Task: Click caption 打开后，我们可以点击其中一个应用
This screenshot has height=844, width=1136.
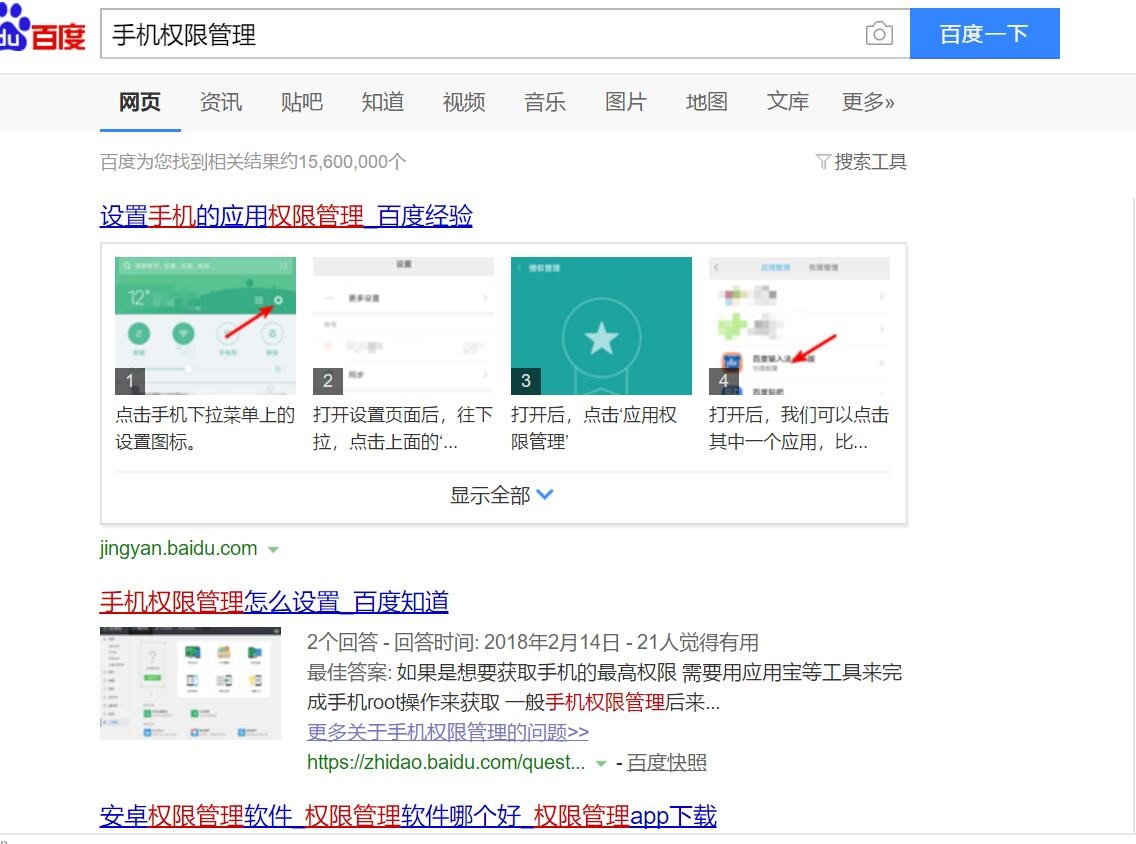Action: pyautogui.click(x=798, y=428)
